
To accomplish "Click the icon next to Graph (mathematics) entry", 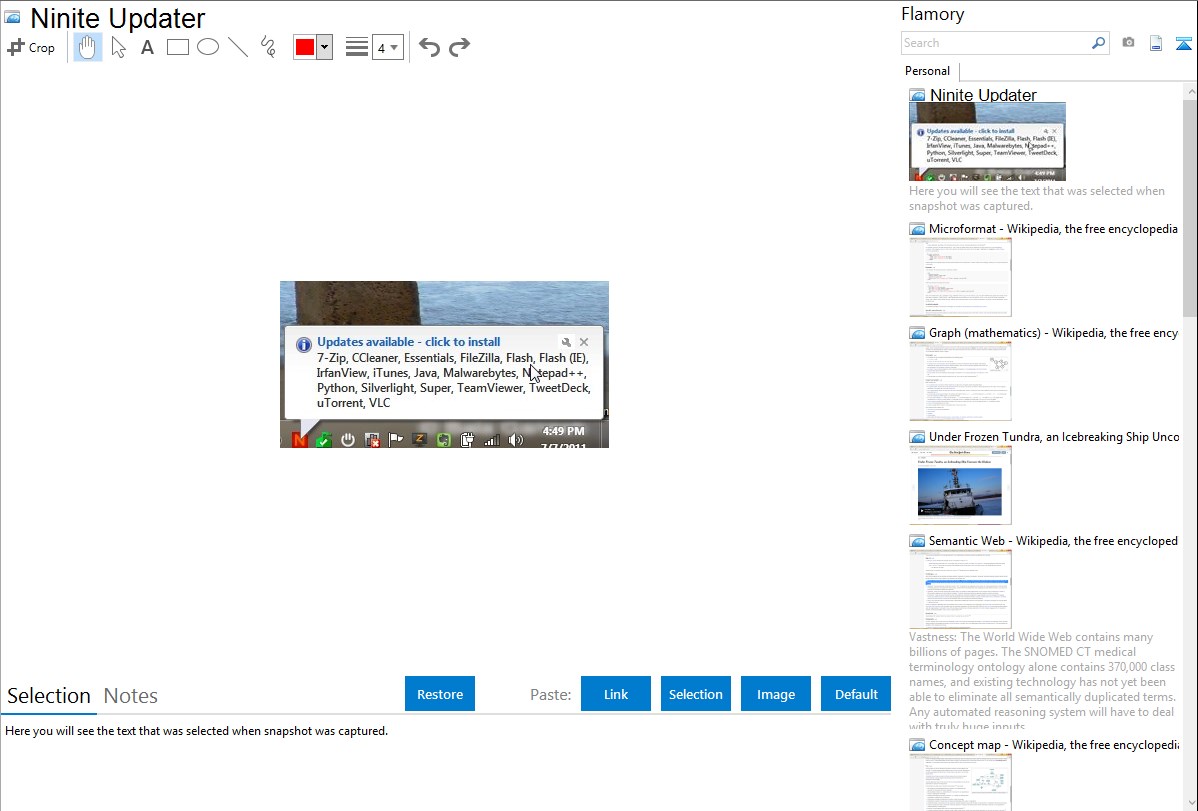I will click(917, 333).
